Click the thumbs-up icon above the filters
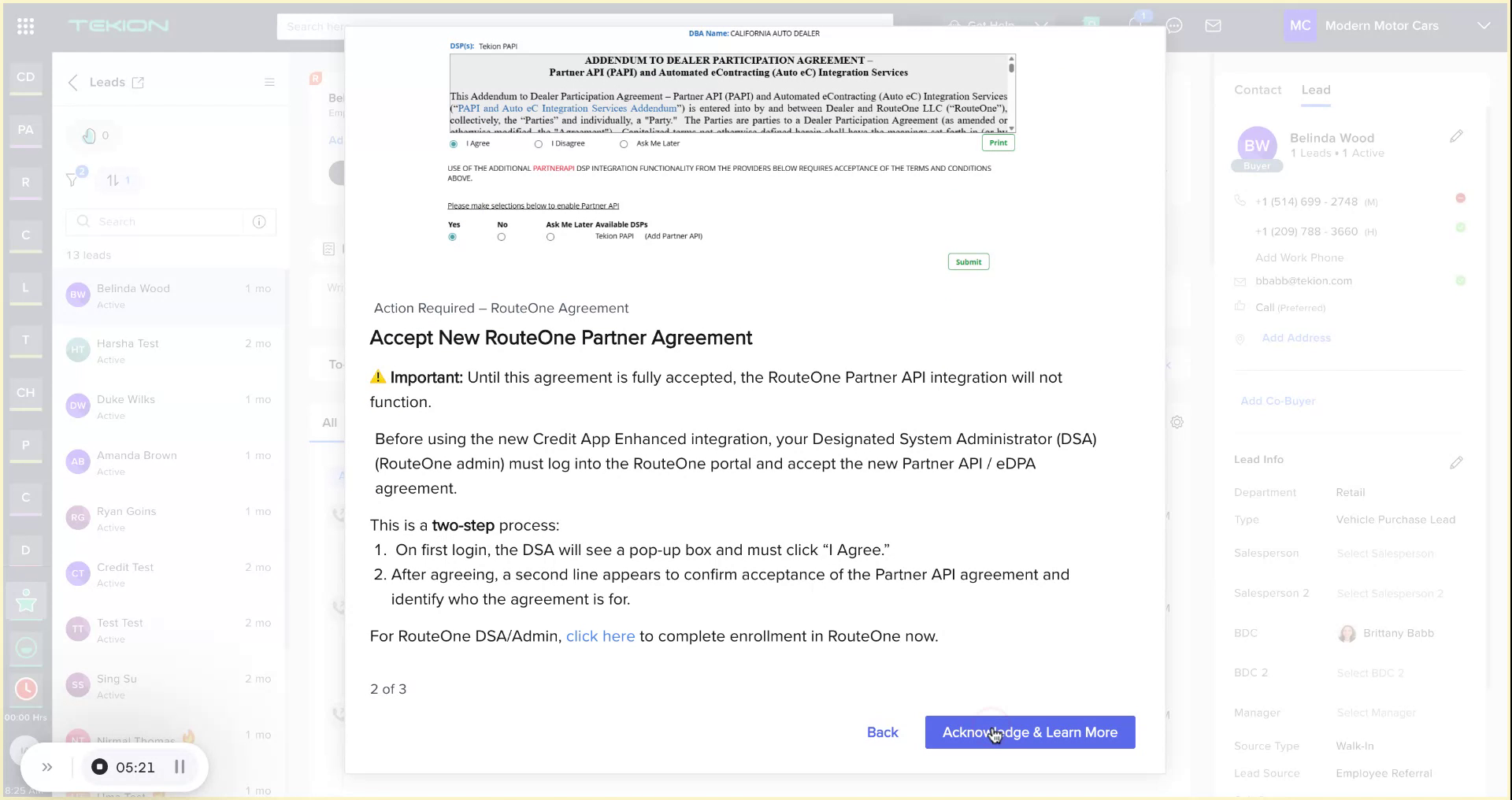 click(91, 135)
